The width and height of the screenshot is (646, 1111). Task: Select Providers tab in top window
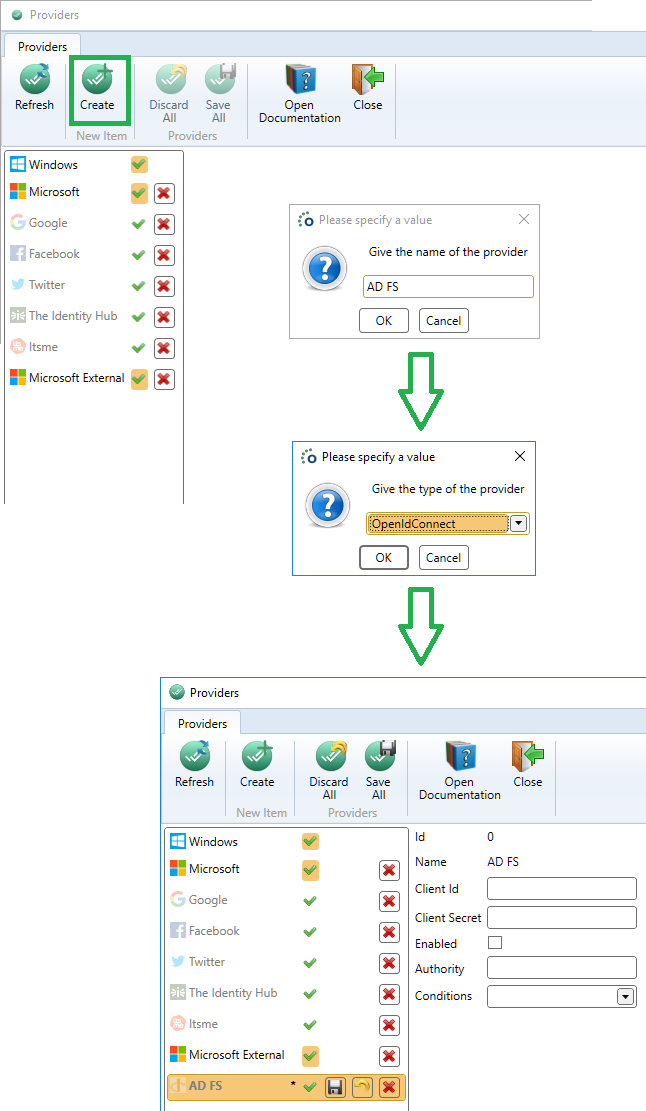[x=42, y=46]
